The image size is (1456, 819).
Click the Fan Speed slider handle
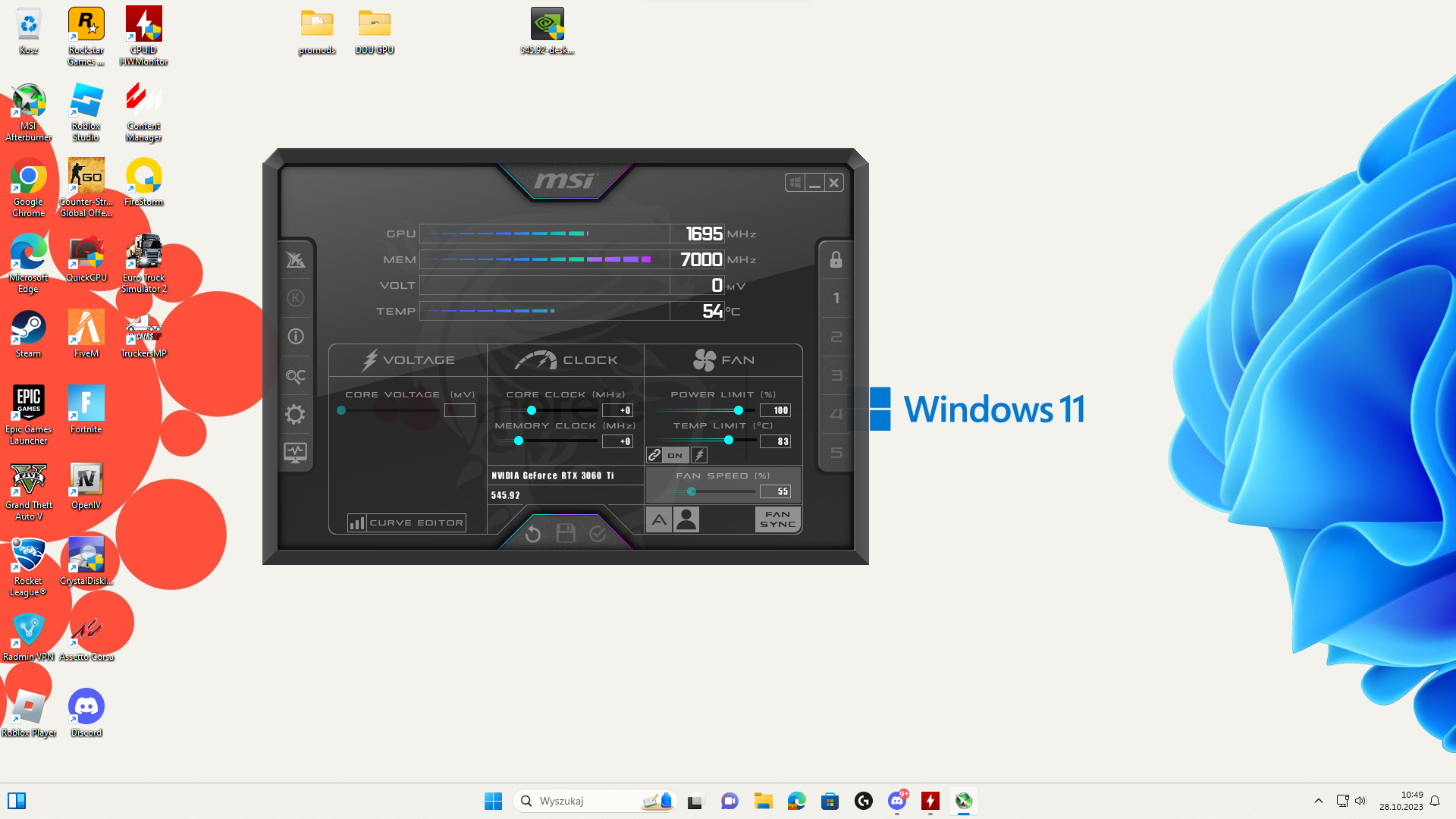(692, 491)
